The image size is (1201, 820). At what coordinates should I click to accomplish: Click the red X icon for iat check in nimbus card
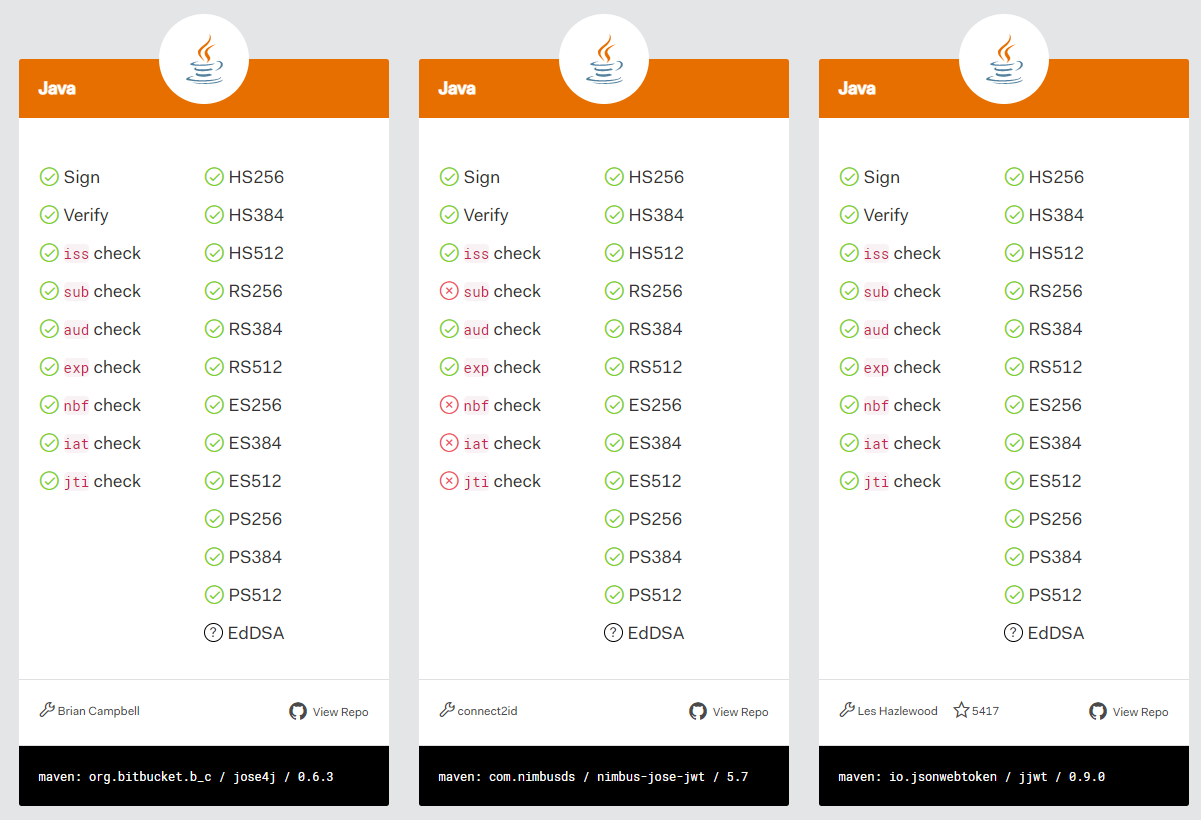click(449, 443)
